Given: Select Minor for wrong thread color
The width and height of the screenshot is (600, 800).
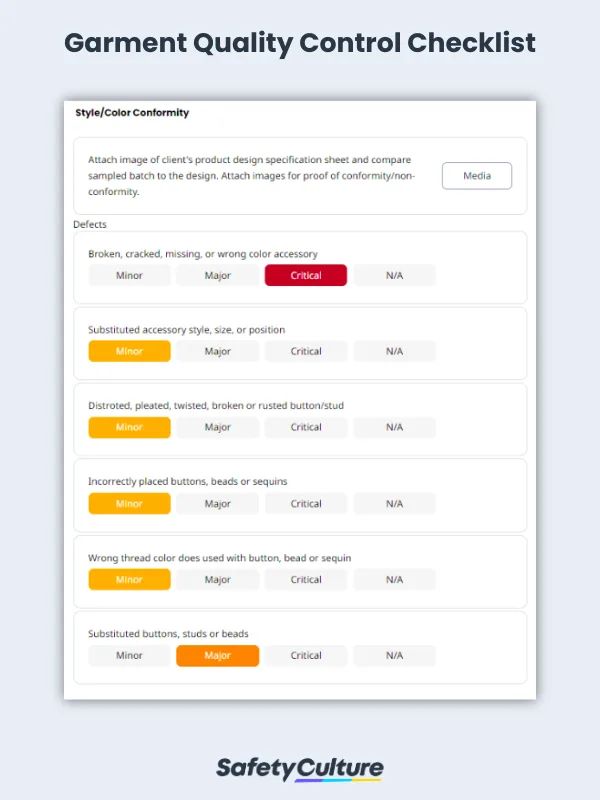Looking at the screenshot, I should pyautogui.click(x=129, y=580).
